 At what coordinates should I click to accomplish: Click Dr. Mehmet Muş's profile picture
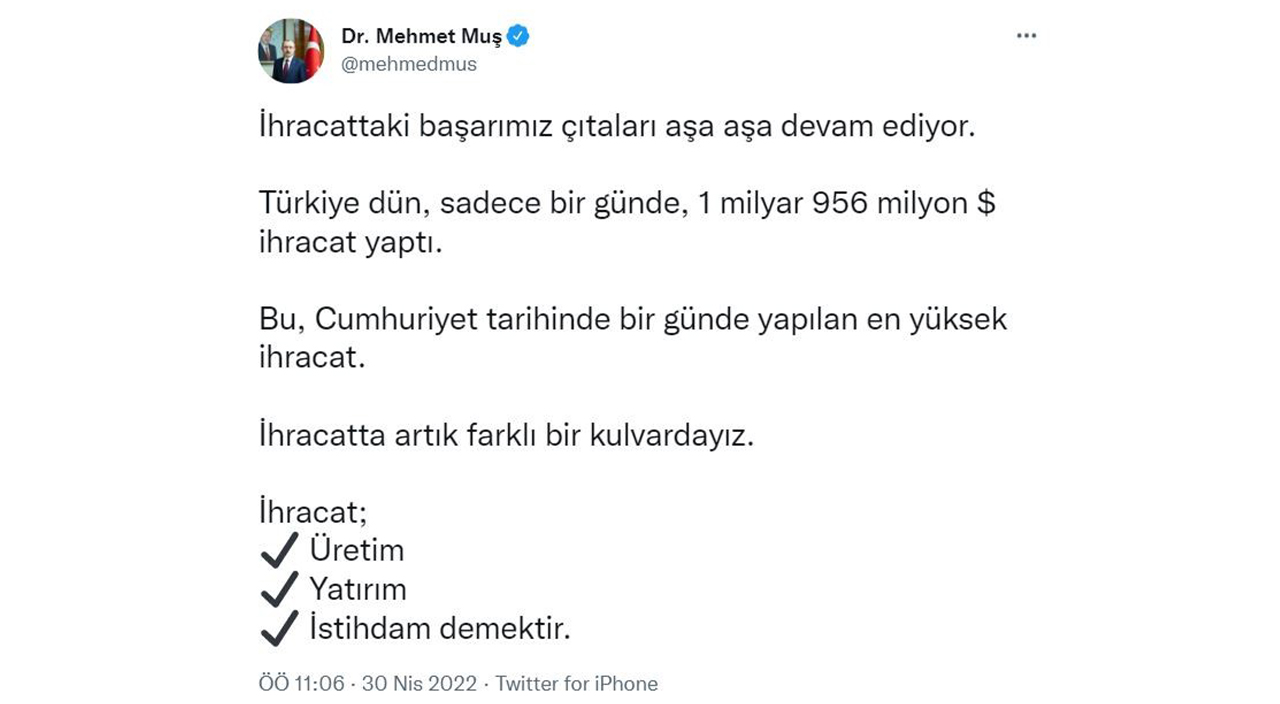tap(290, 51)
